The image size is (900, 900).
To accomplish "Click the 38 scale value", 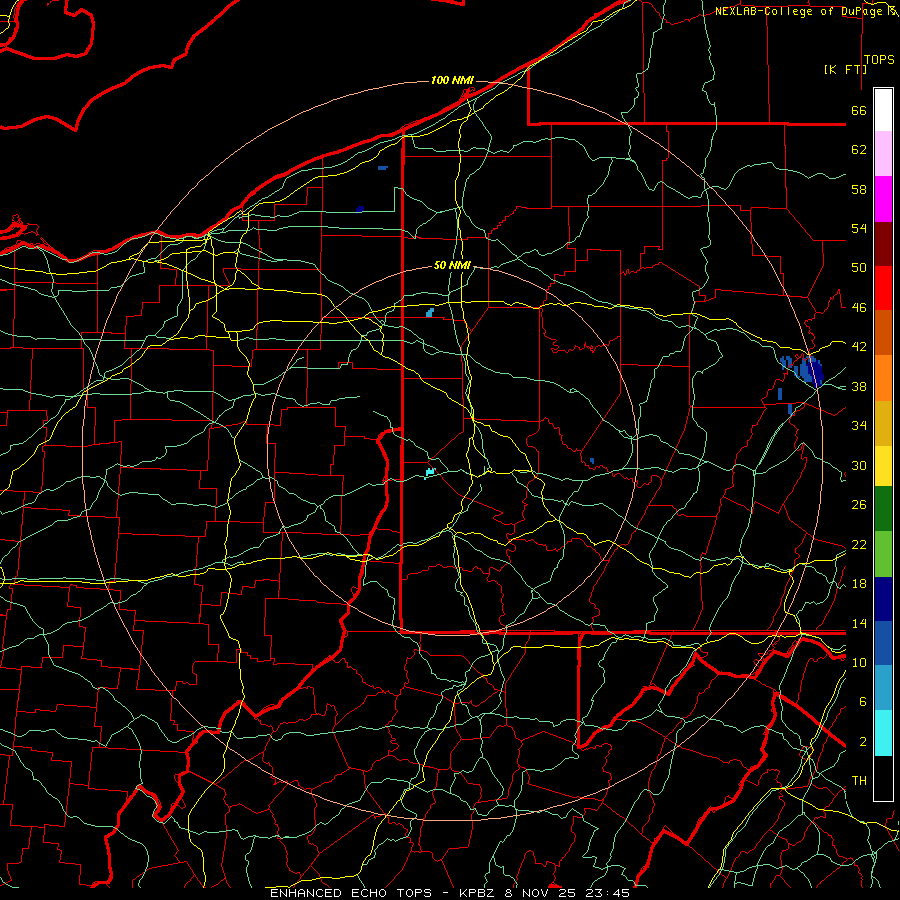I will (859, 387).
